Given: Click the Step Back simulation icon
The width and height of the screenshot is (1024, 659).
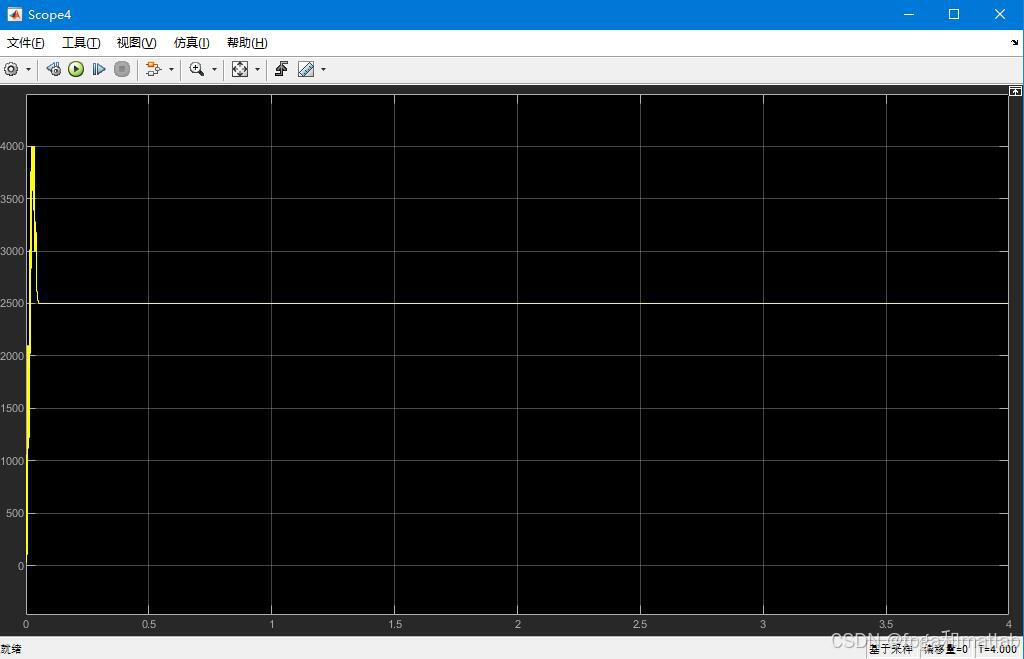Looking at the screenshot, I should pyautogui.click(x=54, y=69).
